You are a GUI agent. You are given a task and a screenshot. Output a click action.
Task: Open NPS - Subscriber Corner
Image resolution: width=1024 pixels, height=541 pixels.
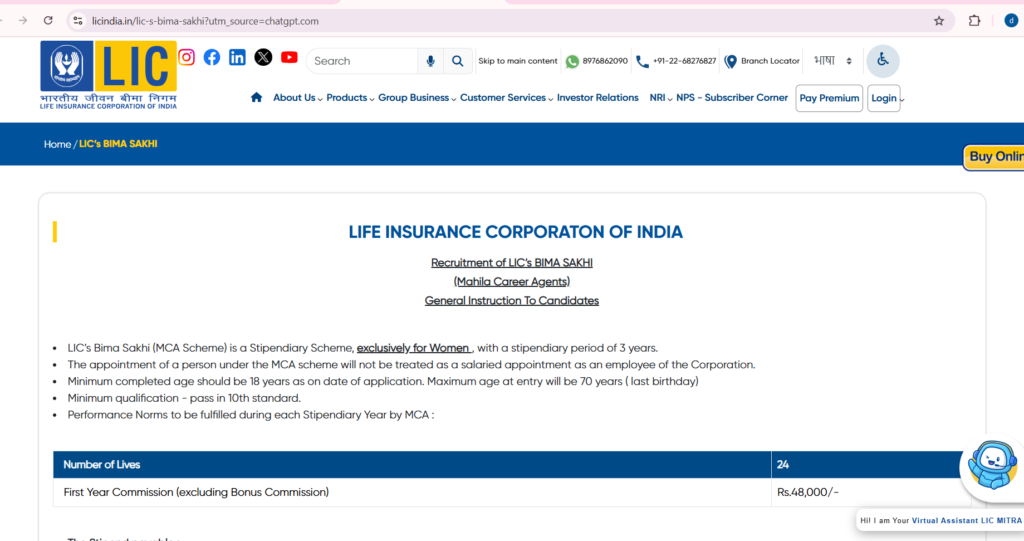732,97
